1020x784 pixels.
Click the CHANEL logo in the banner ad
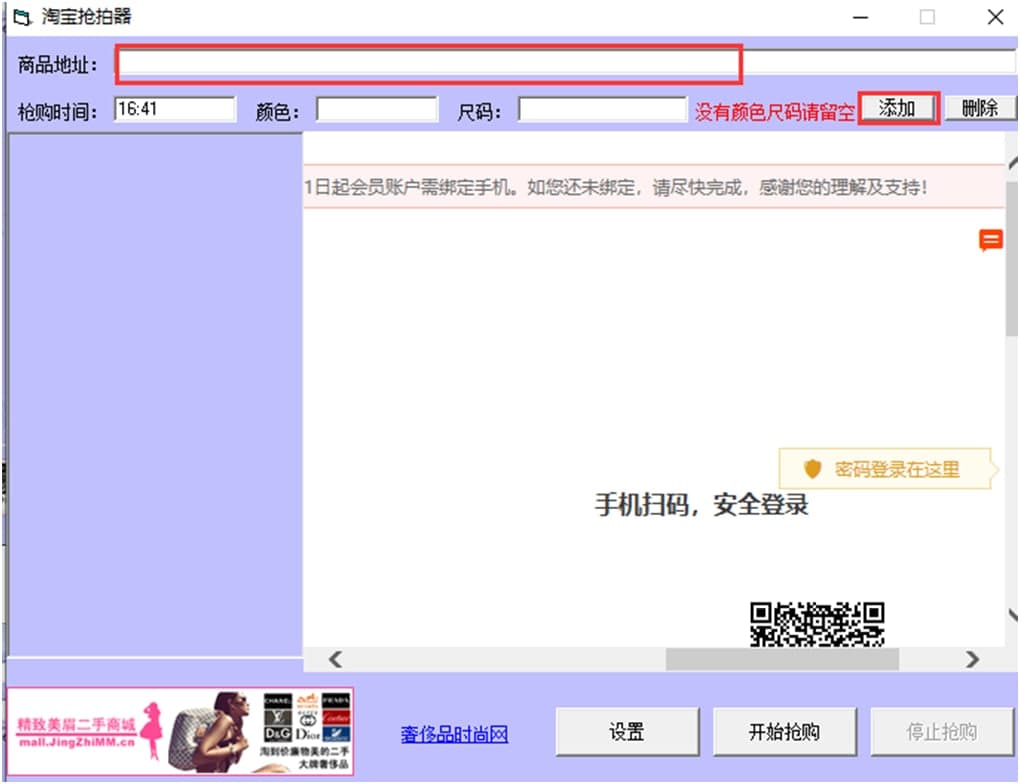277,700
